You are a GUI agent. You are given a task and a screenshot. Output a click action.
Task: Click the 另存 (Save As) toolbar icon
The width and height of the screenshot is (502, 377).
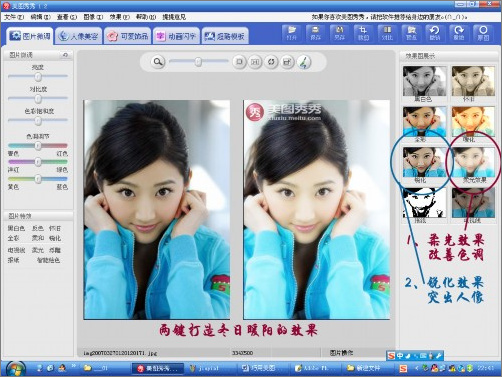339,33
